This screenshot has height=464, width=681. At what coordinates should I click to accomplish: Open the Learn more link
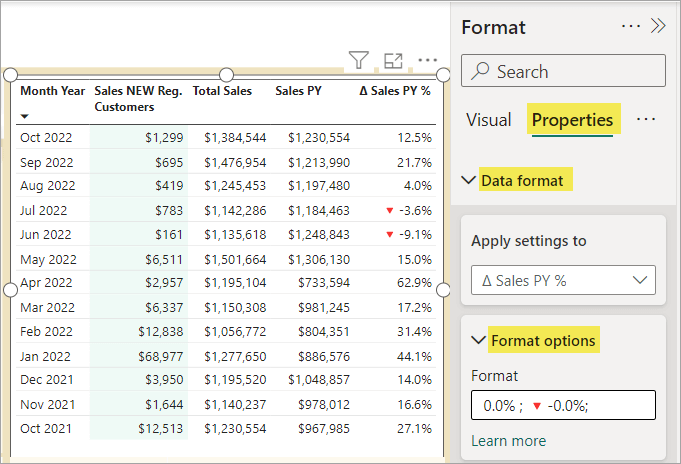[509, 441]
